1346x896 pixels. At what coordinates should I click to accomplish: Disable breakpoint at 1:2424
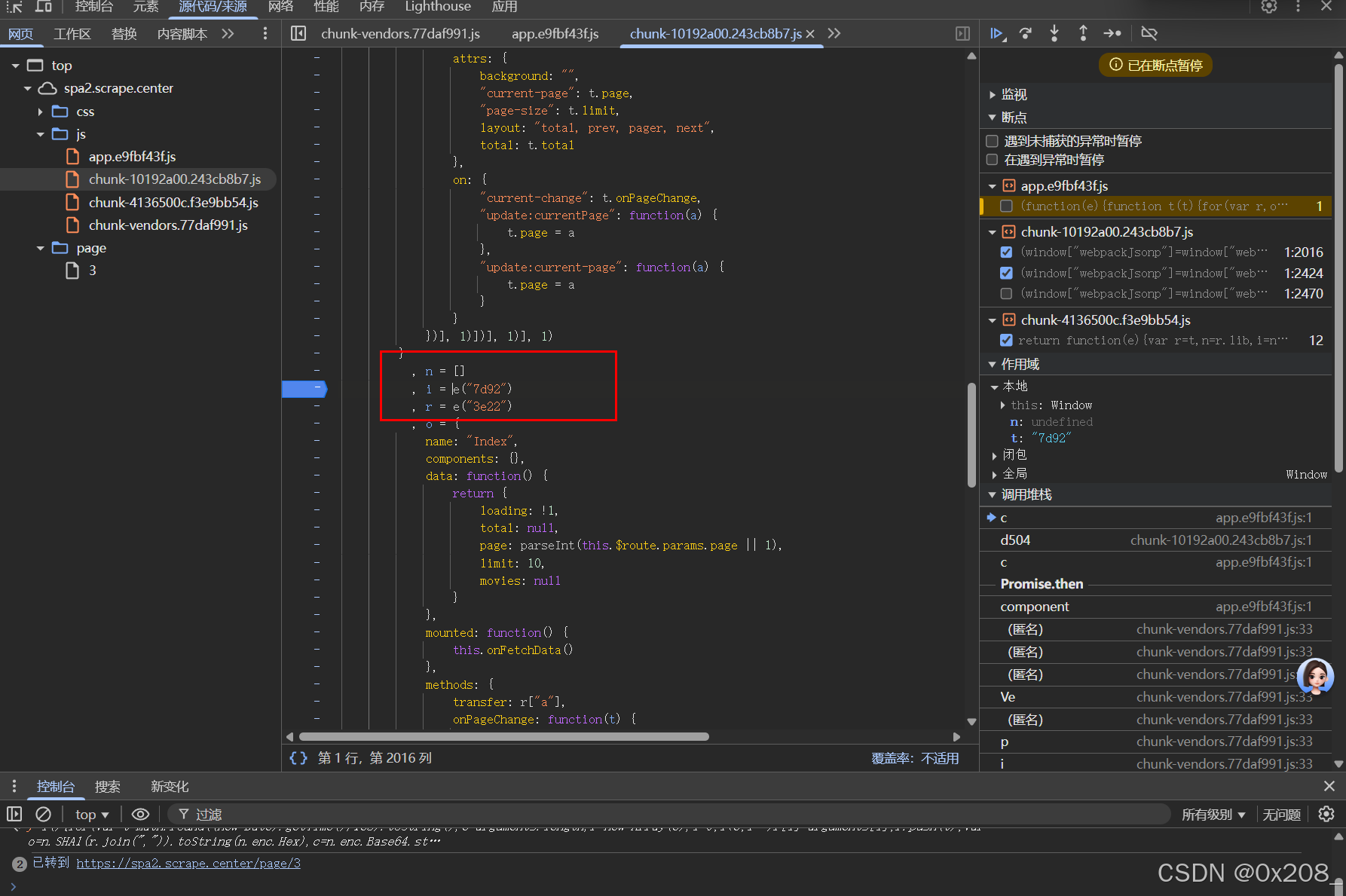pyautogui.click(x=1006, y=273)
